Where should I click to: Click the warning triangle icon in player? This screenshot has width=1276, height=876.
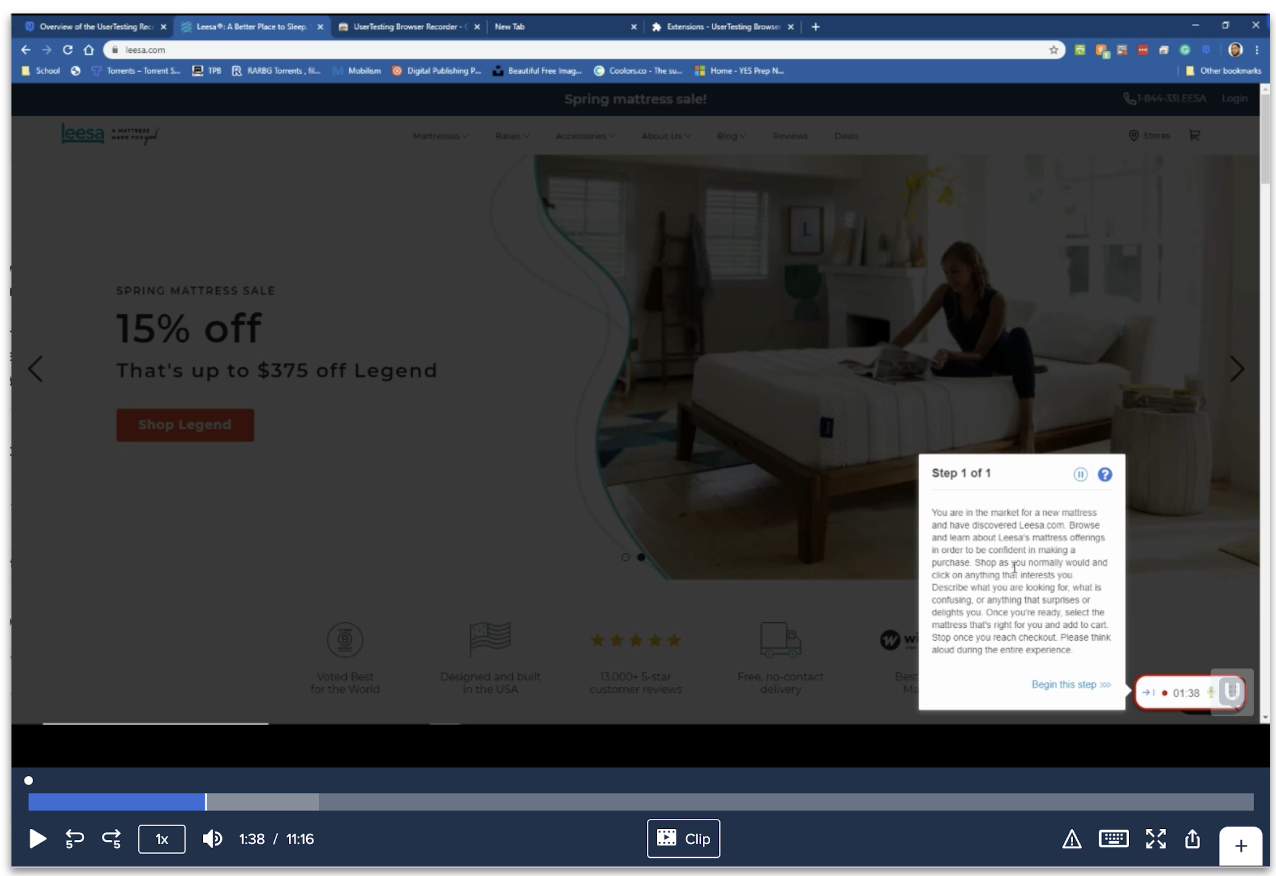[1072, 839]
